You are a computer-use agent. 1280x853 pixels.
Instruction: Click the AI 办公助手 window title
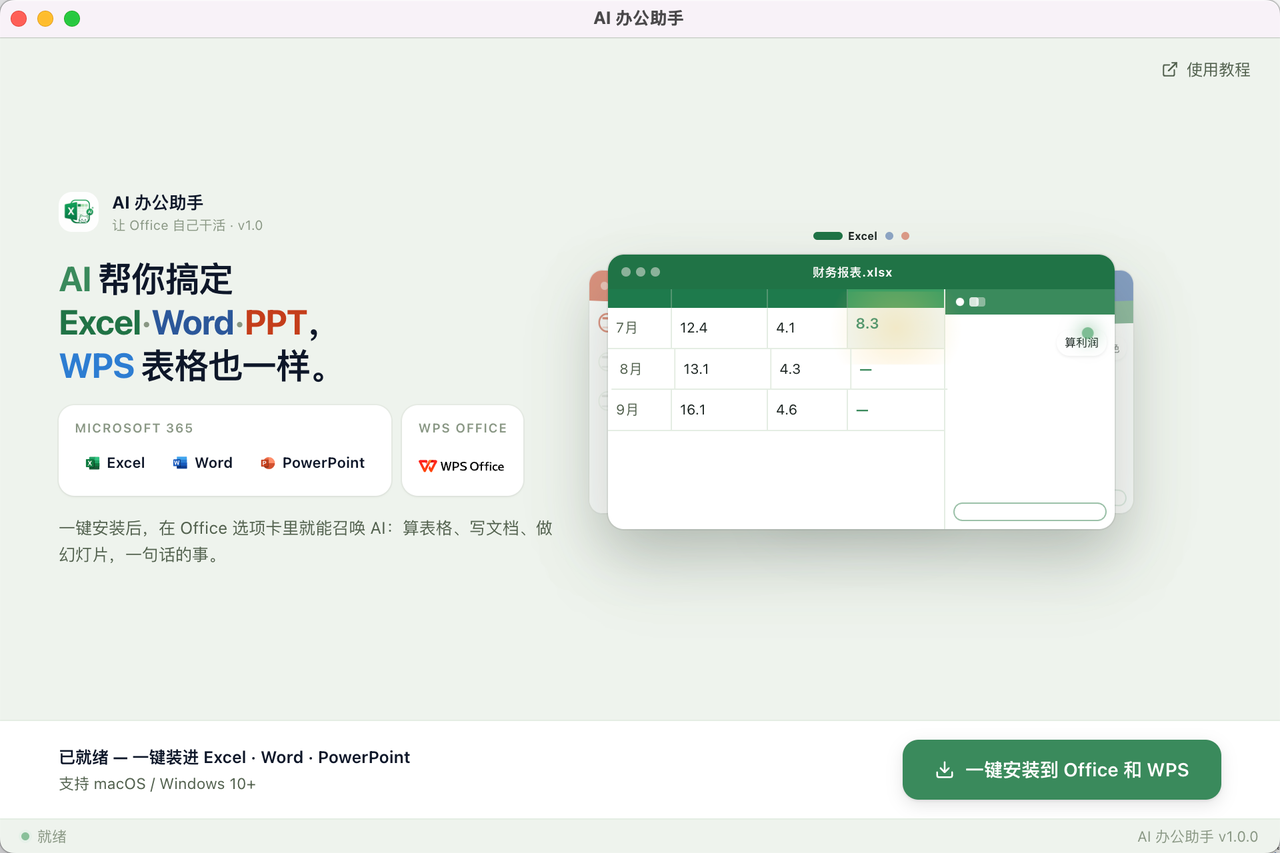pyautogui.click(x=639, y=18)
